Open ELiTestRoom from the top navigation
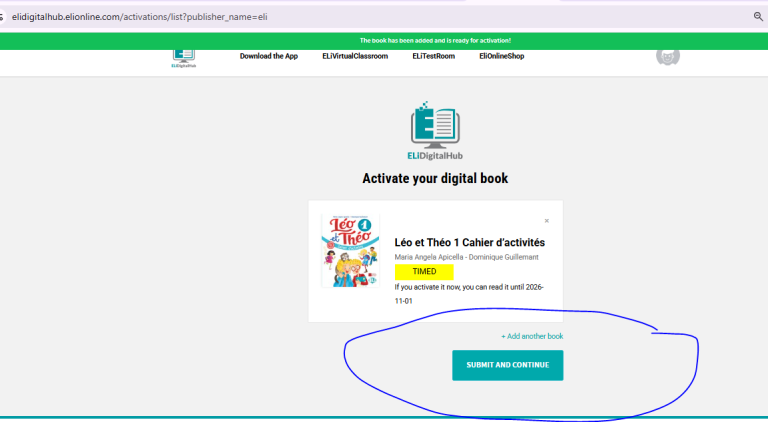Image resolution: width=768 pixels, height=422 pixels. [x=433, y=56]
